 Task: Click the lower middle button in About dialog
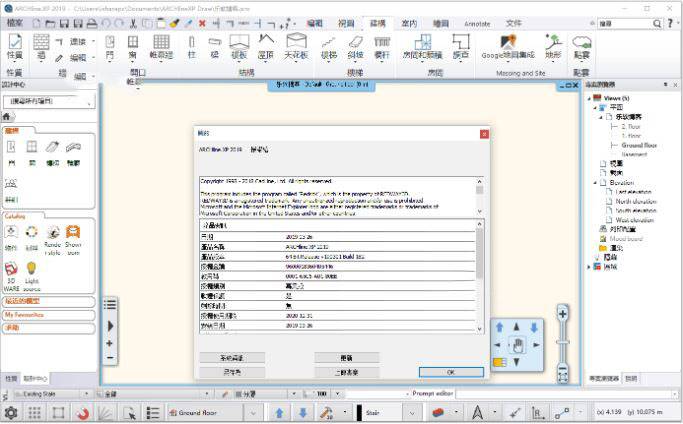pyautogui.click(x=347, y=372)
